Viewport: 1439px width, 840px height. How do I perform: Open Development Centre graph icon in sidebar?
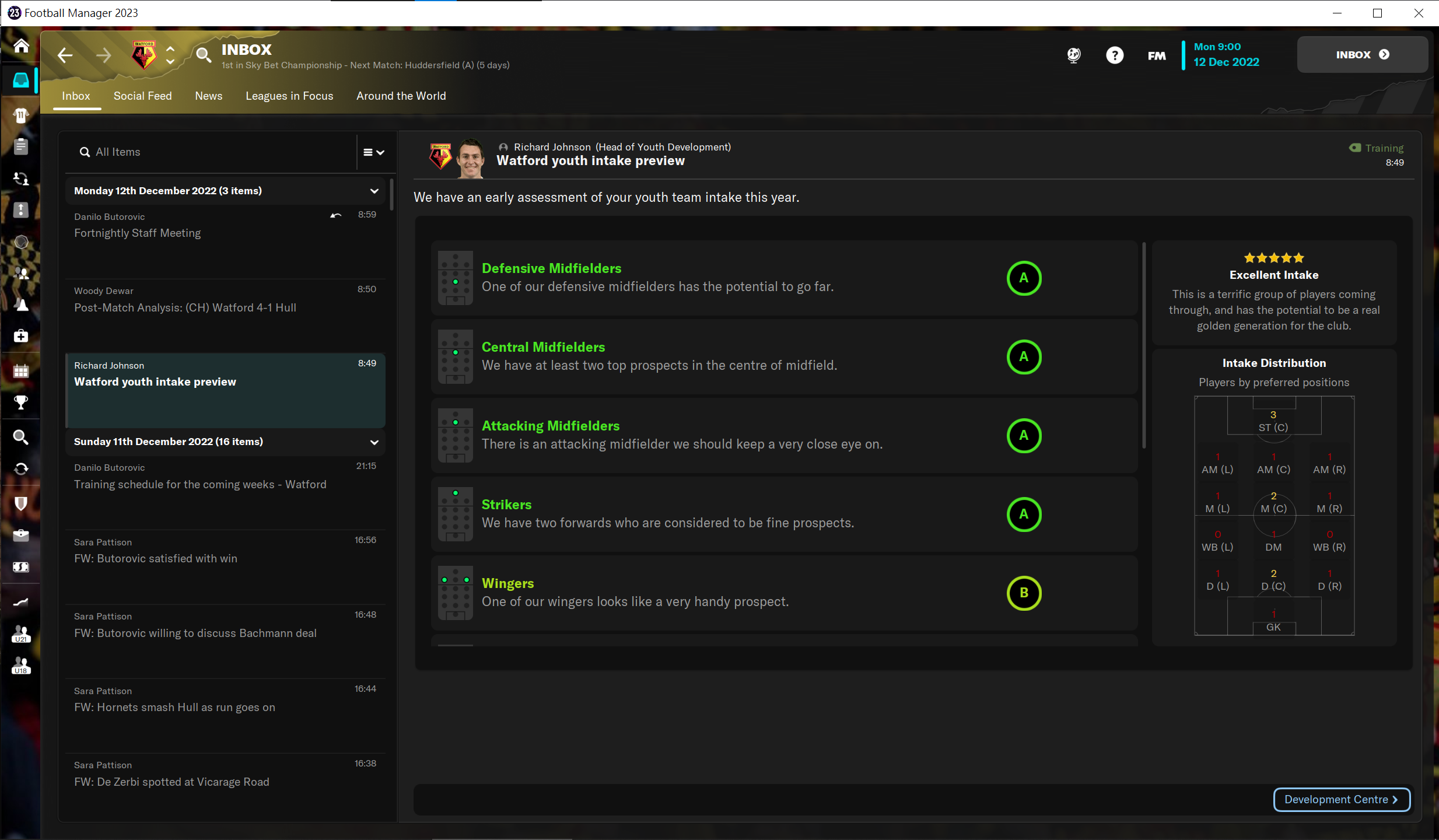coord(21,602)
